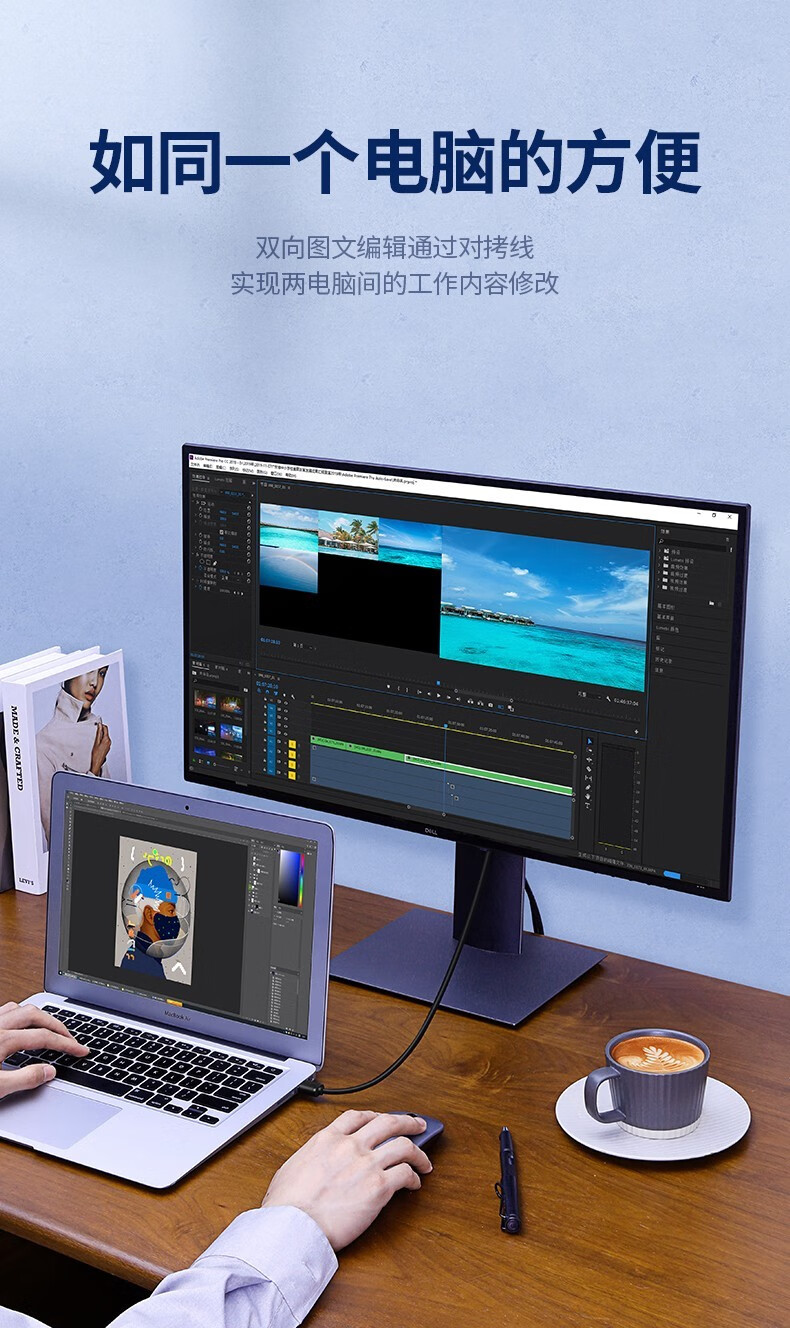Click the export frame camera icon

tap(490, 705)
